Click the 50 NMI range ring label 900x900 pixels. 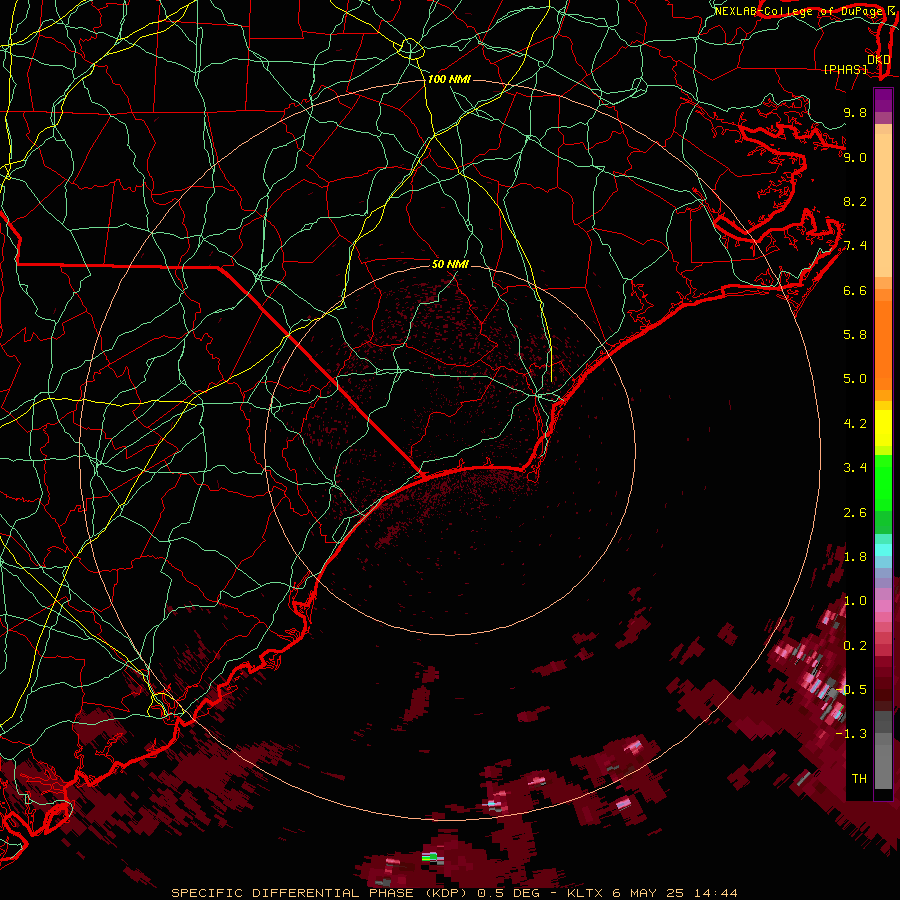click(x=450, y=264)
